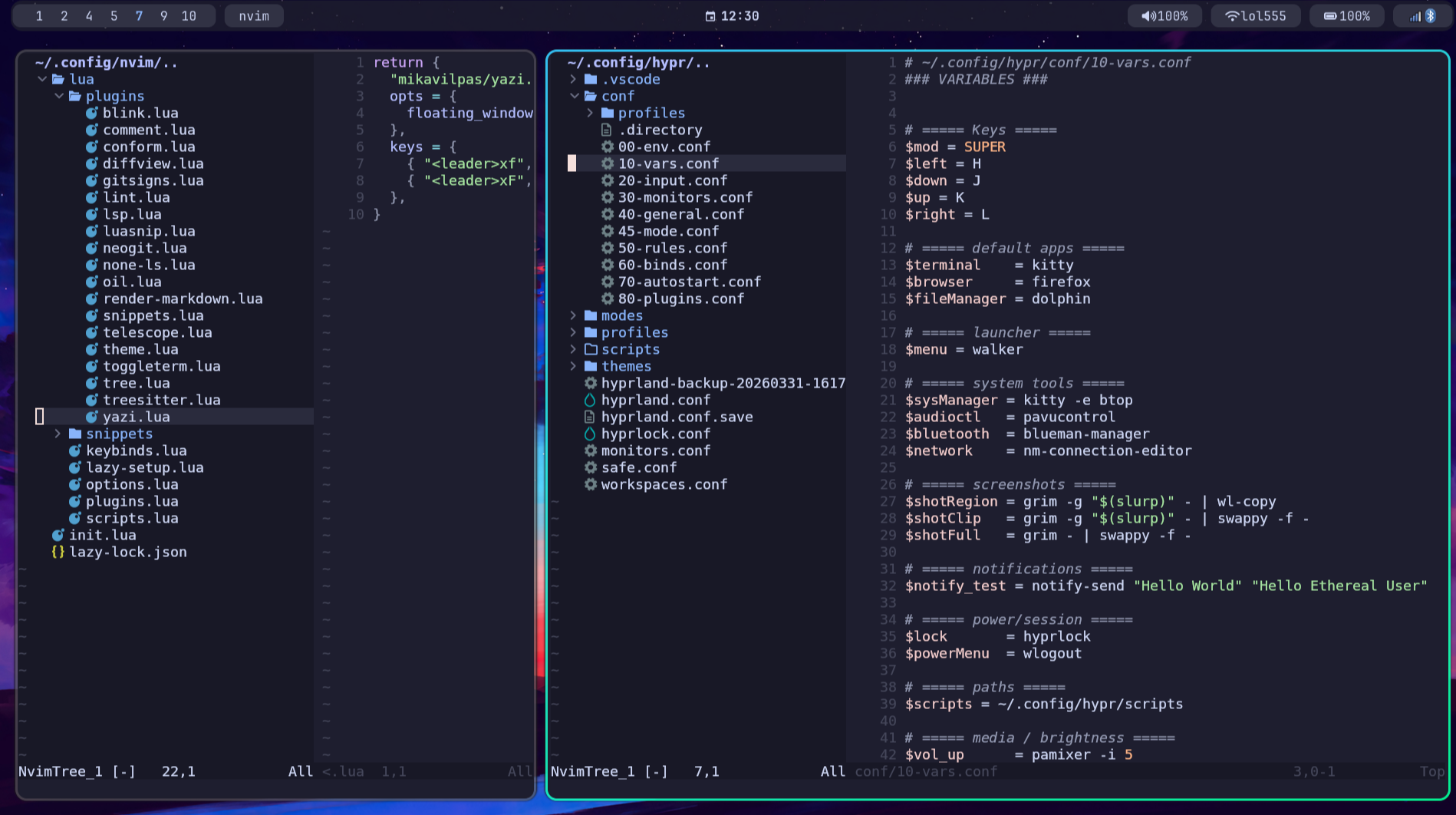Click conf/10-vars.conf in the status line

pos(927,771)
